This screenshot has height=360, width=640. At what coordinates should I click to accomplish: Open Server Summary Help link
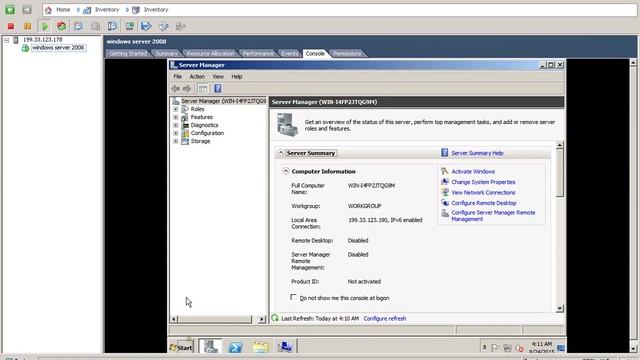coord(477,153)
